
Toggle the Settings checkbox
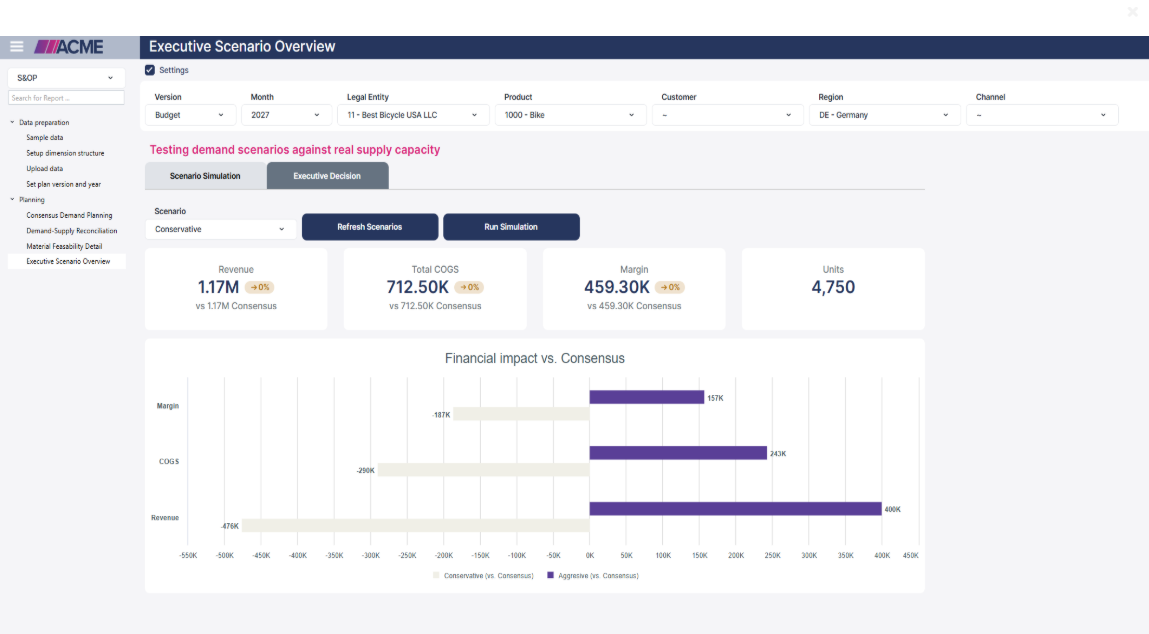149,70
